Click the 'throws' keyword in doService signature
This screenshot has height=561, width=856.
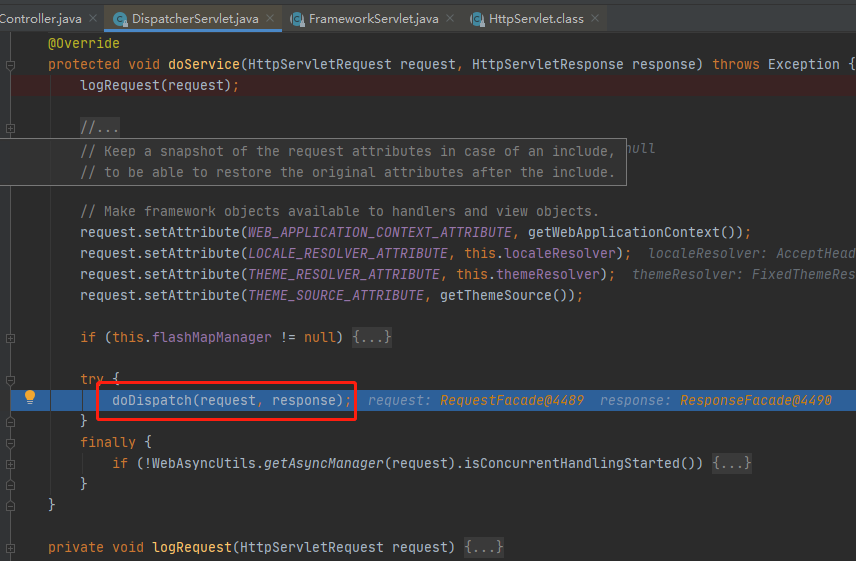coord(736,64)
